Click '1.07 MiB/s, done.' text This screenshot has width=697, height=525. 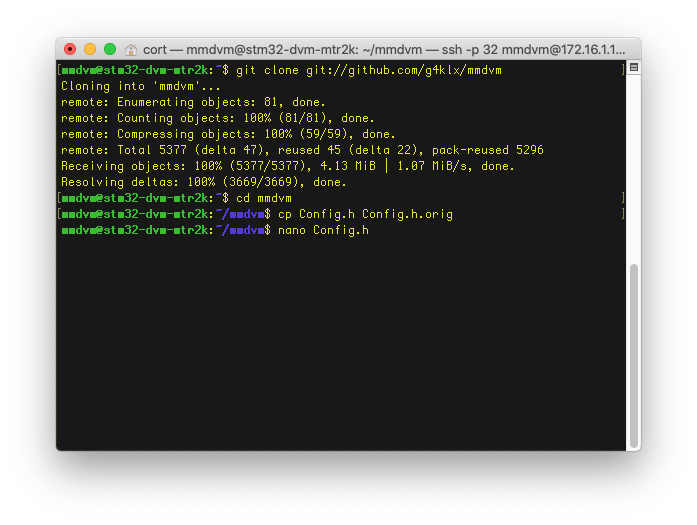tap(456, 166)
